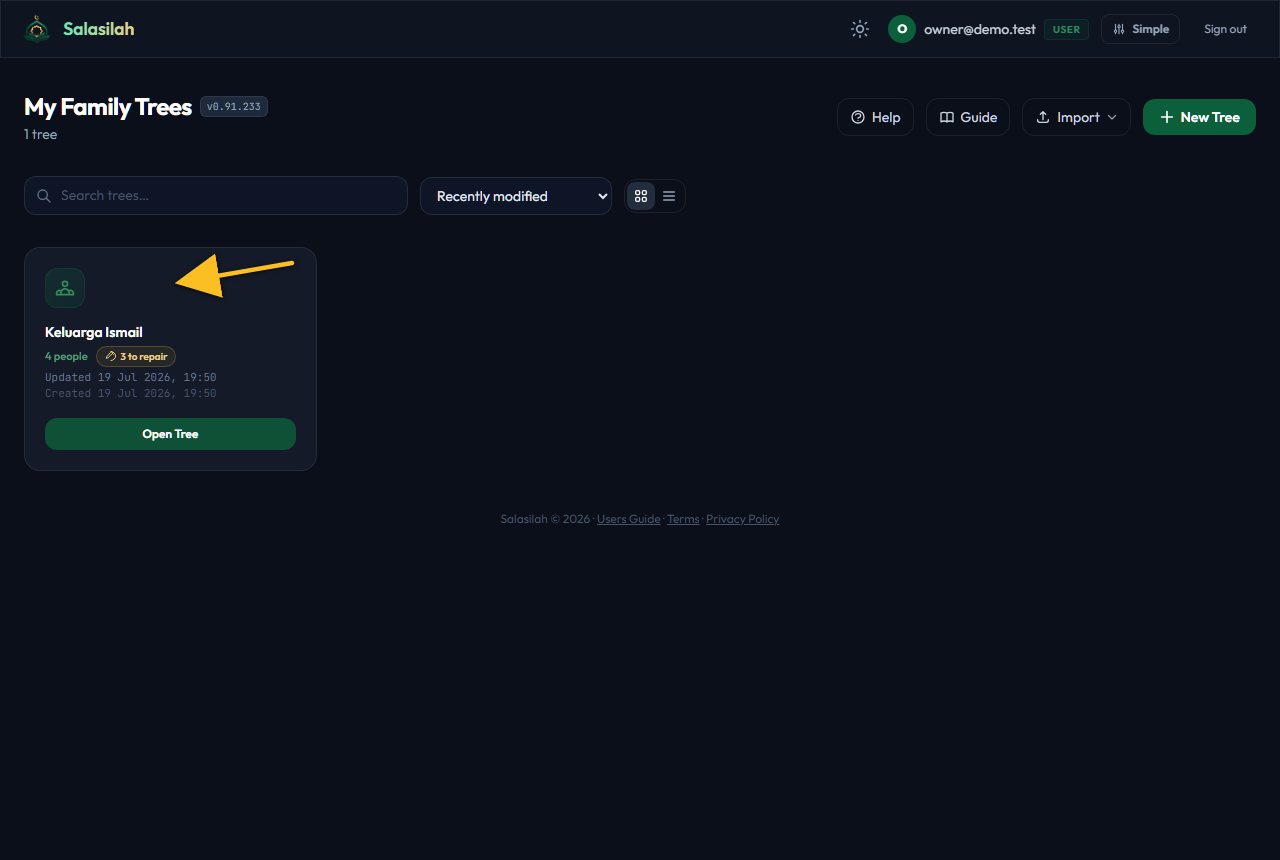The image size is (1280, 860).
Task: Switch to list view layout
Action: click(x=669, y=196)
